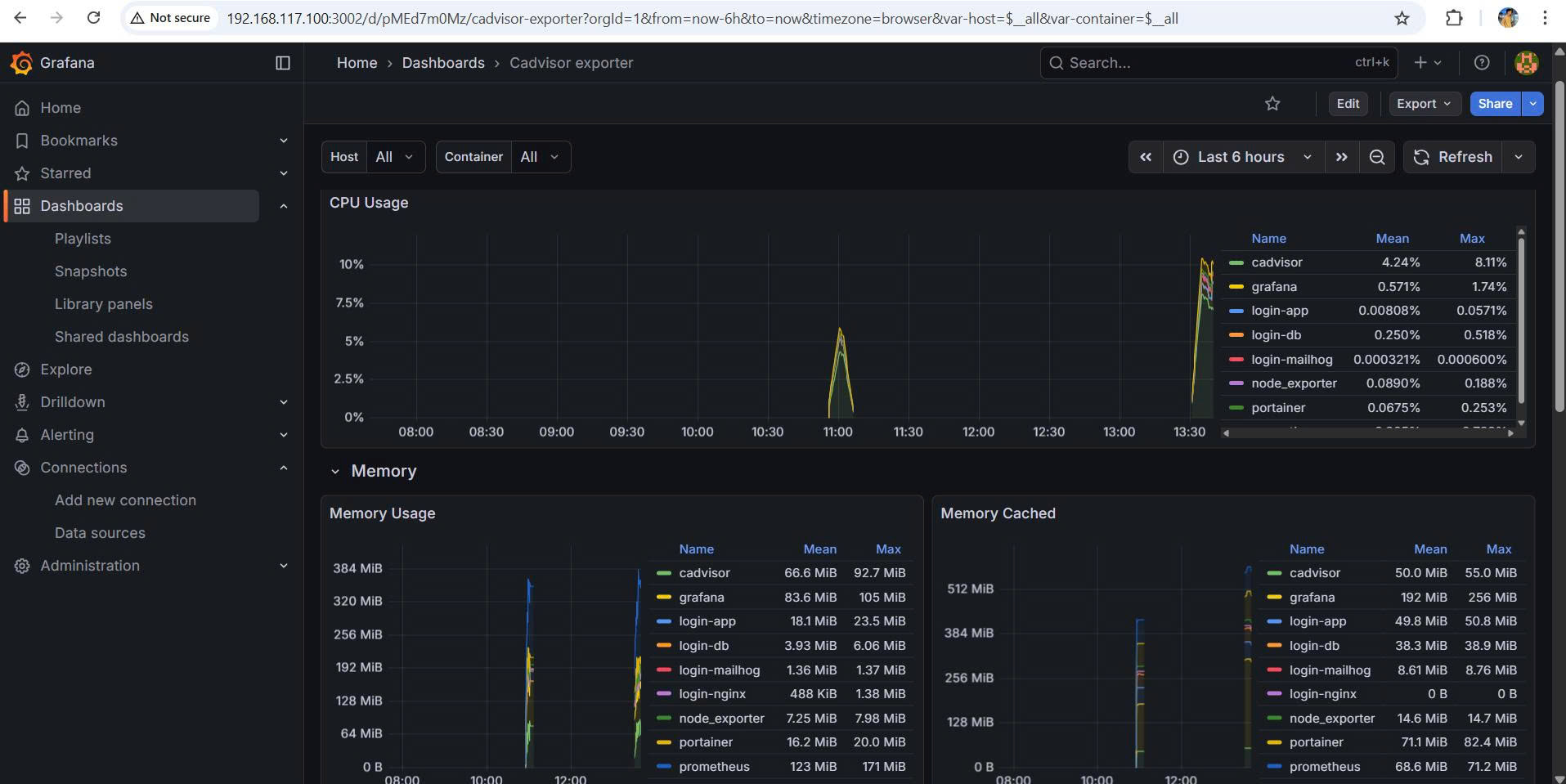Screen dimensions: 1566x784
Task: Toggle prometheus series in Memory Cached legend
Action: [1324, 767]
